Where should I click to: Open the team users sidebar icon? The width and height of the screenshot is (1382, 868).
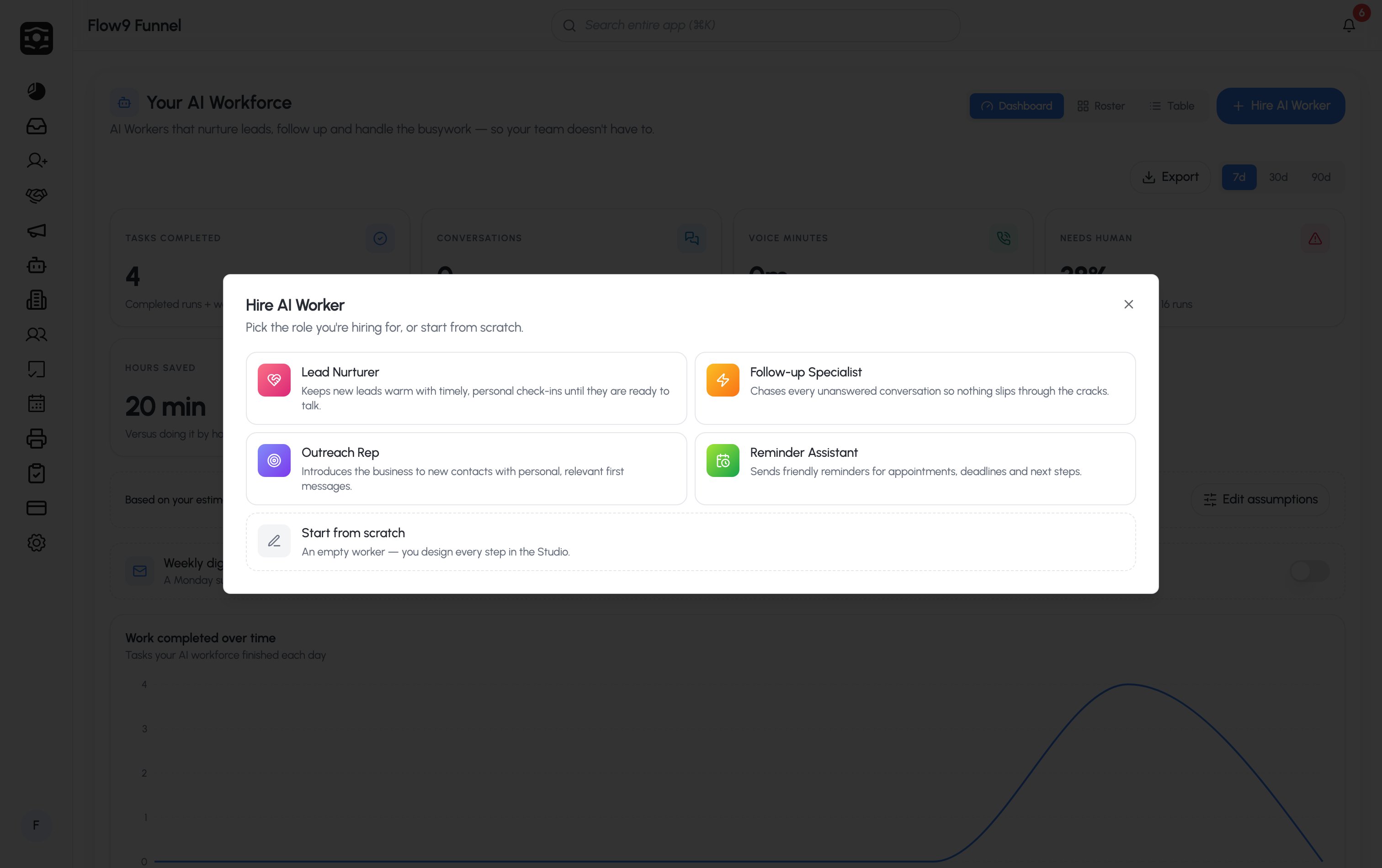[36, 334]
